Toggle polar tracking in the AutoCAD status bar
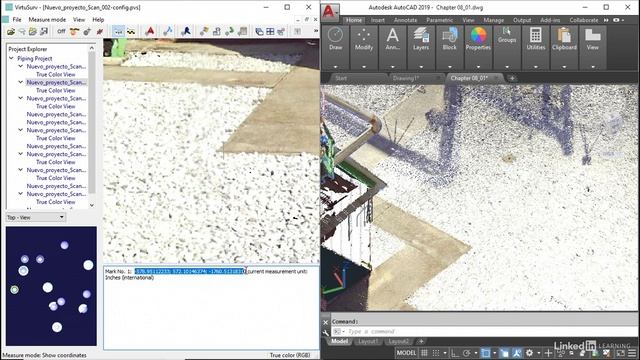Screen dimensions: 640x360 point(467,353)
